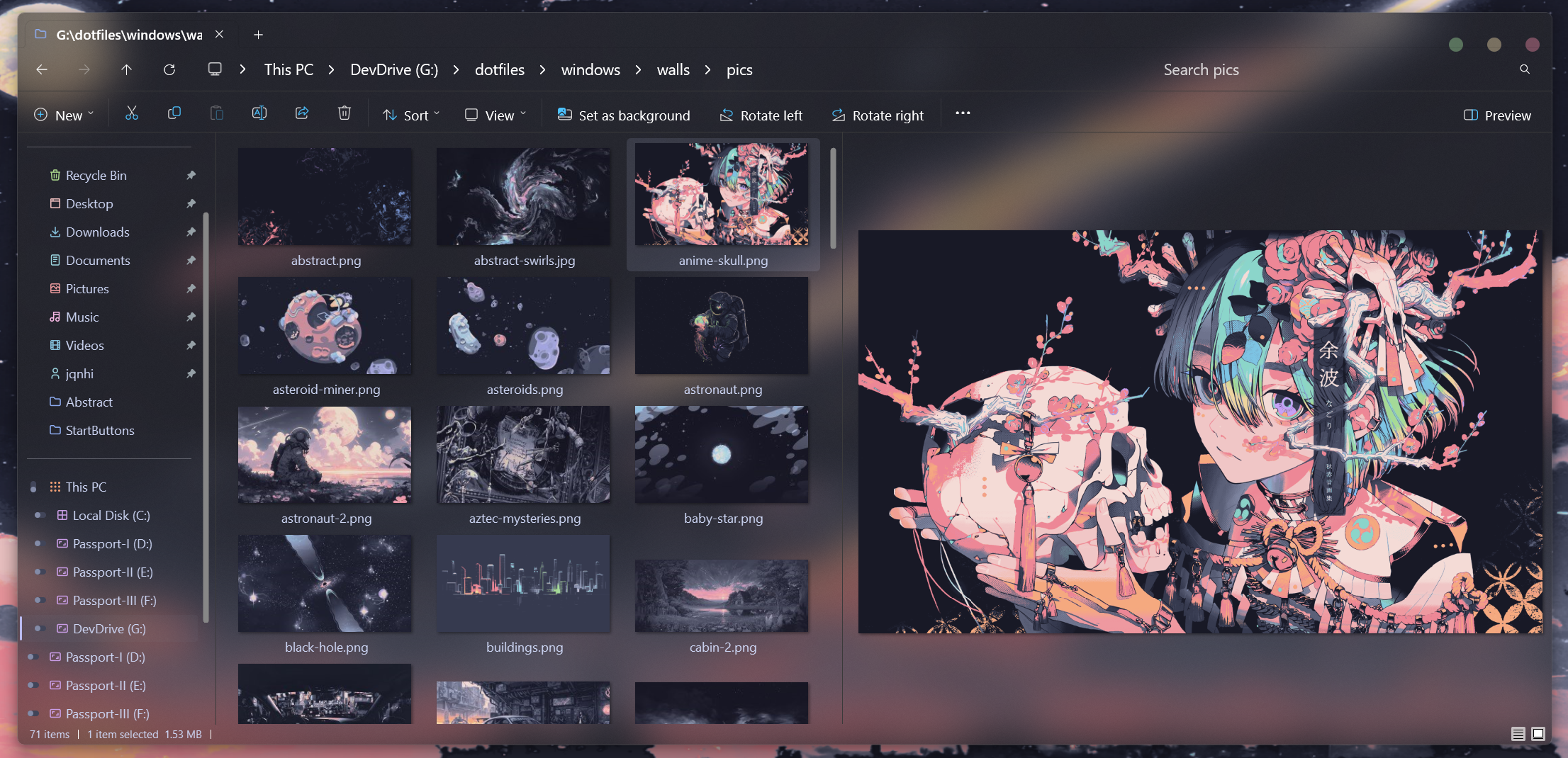Switch to details list view icon

(1518, 734)
